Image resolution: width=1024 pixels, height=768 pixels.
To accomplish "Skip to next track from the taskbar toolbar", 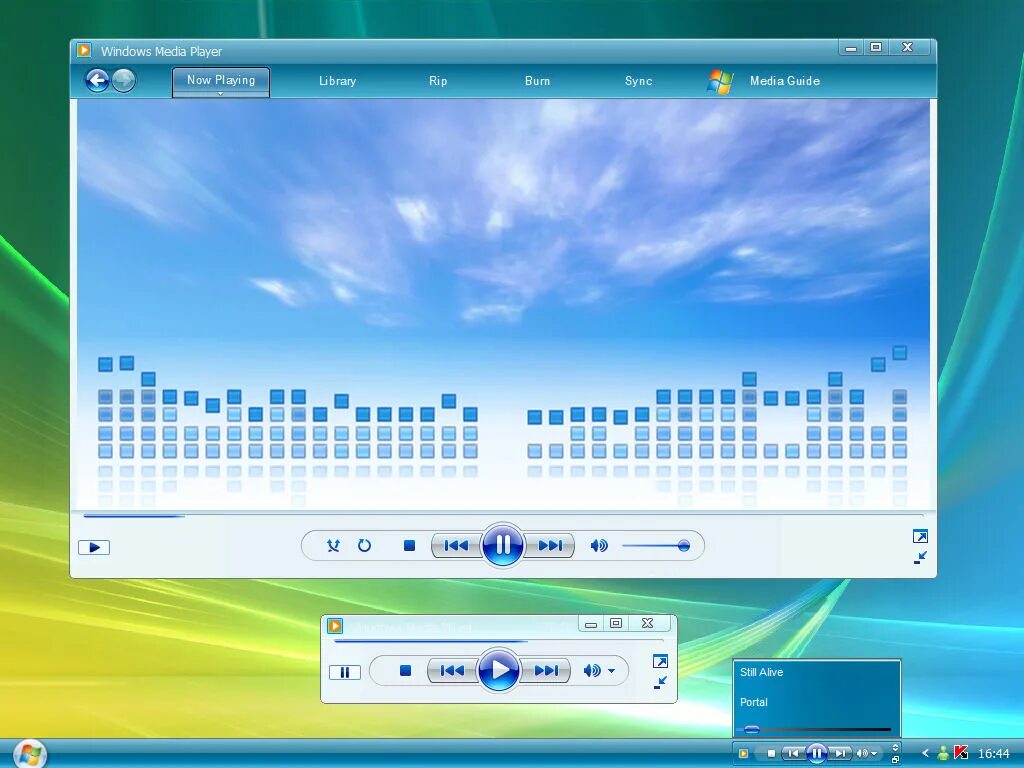I will [840, 754].
